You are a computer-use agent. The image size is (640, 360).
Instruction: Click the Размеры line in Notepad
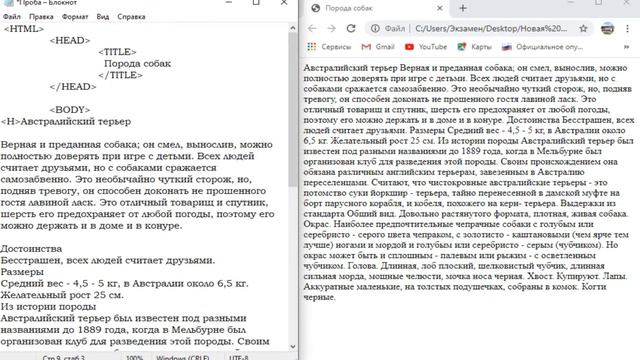22,272
